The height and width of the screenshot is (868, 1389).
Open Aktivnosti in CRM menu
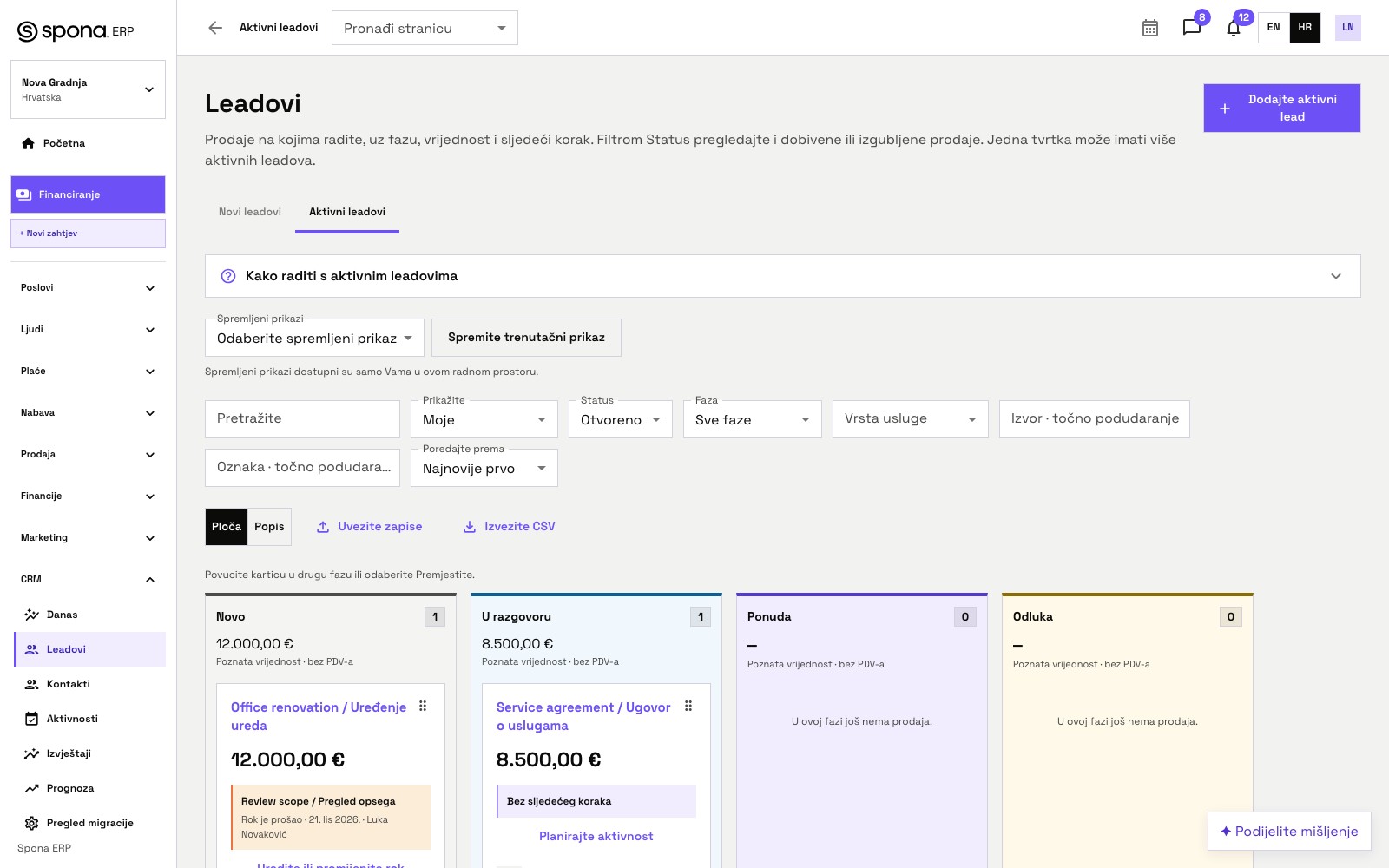[89, 719]
